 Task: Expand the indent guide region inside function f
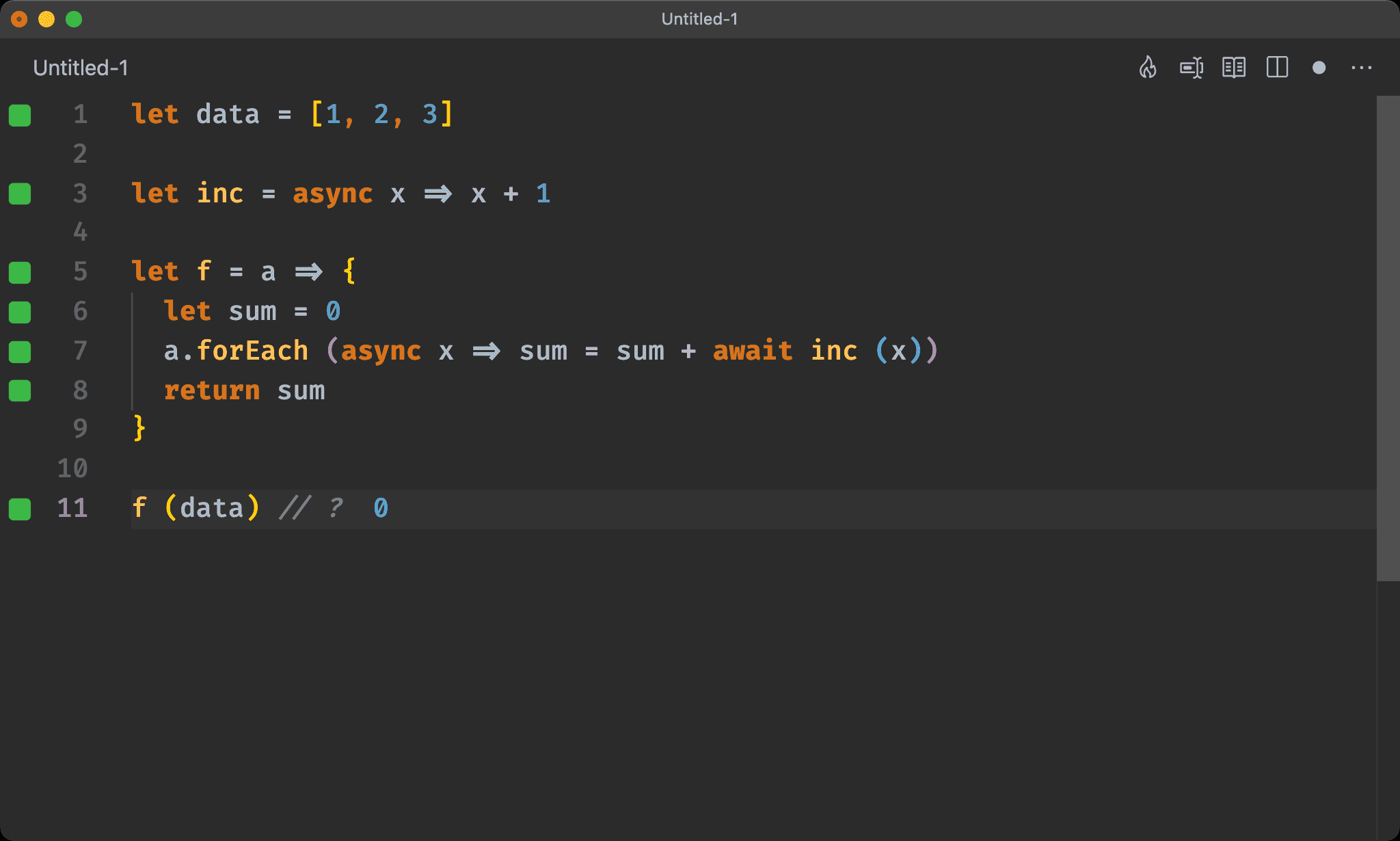[x=133, y=351]
